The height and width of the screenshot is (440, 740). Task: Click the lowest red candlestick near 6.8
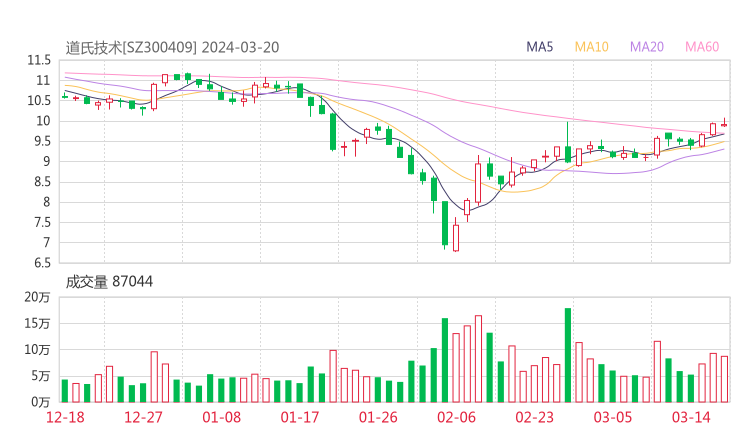456,237
